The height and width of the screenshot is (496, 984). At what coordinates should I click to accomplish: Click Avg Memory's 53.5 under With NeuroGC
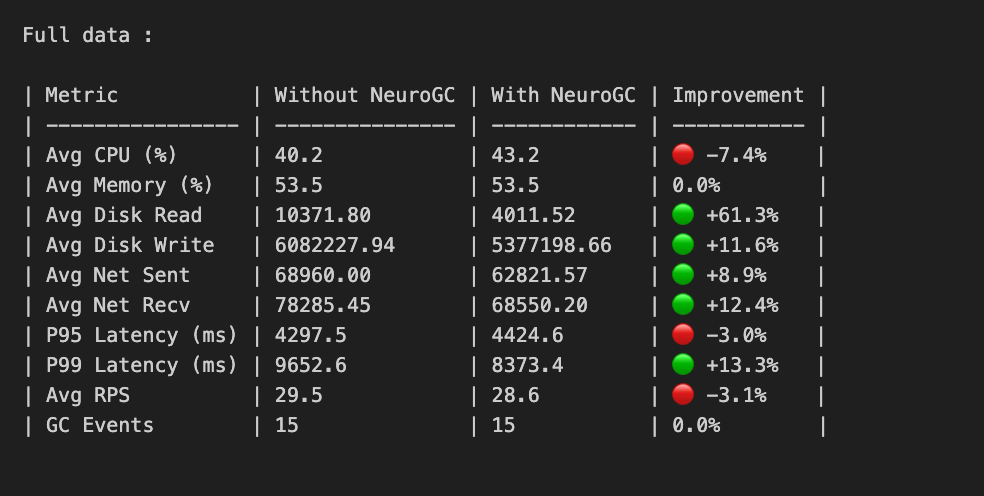coord(515,185)
